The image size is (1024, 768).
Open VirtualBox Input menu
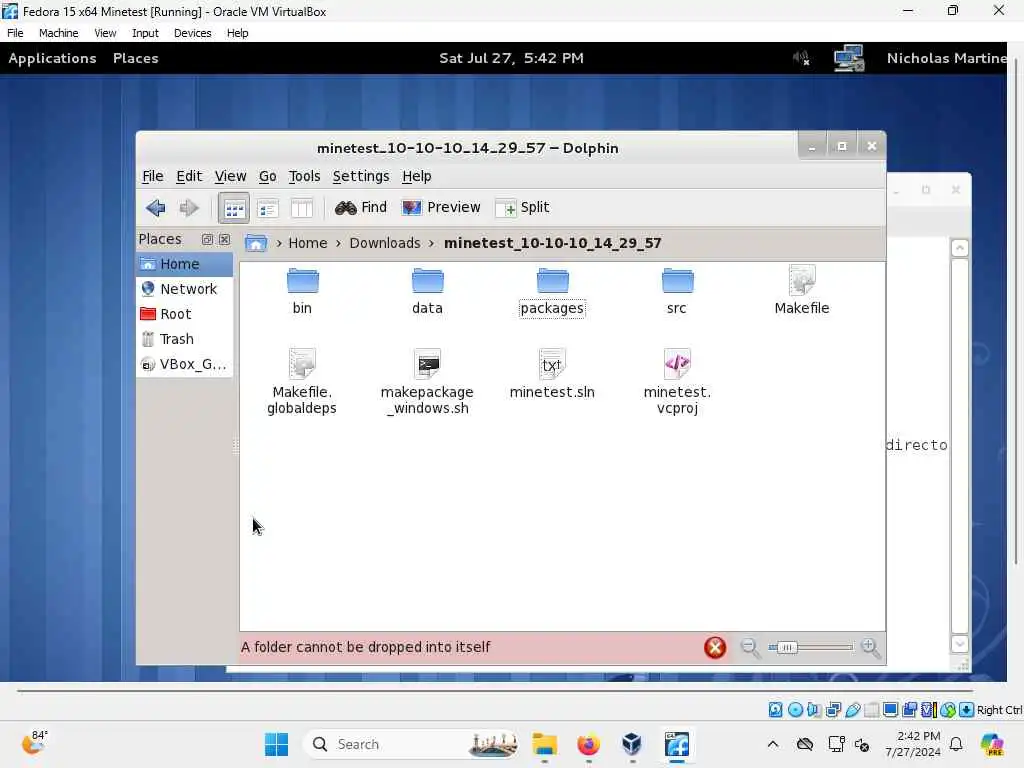145,33
